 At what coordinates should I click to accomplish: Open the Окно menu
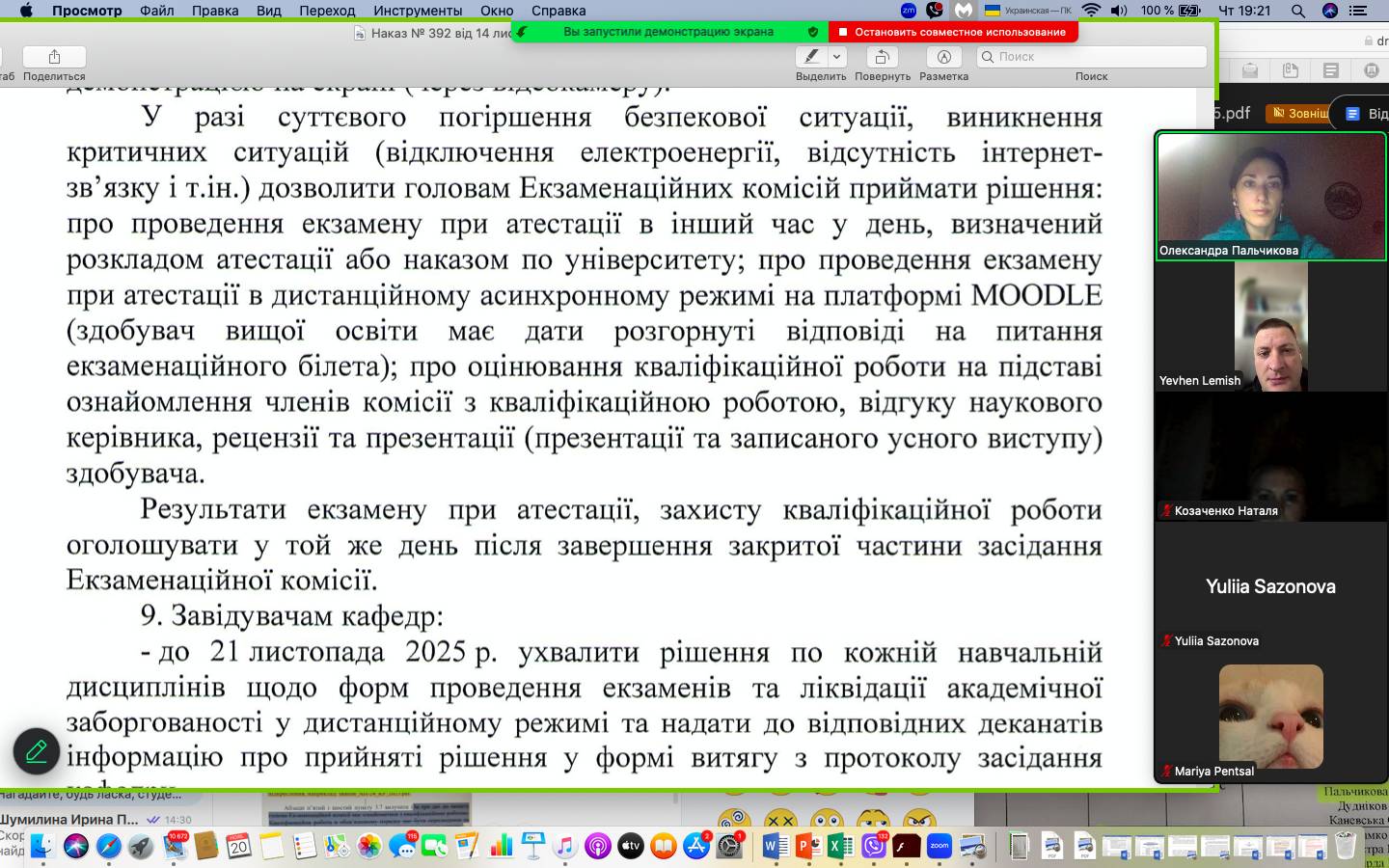pos(497,11)
